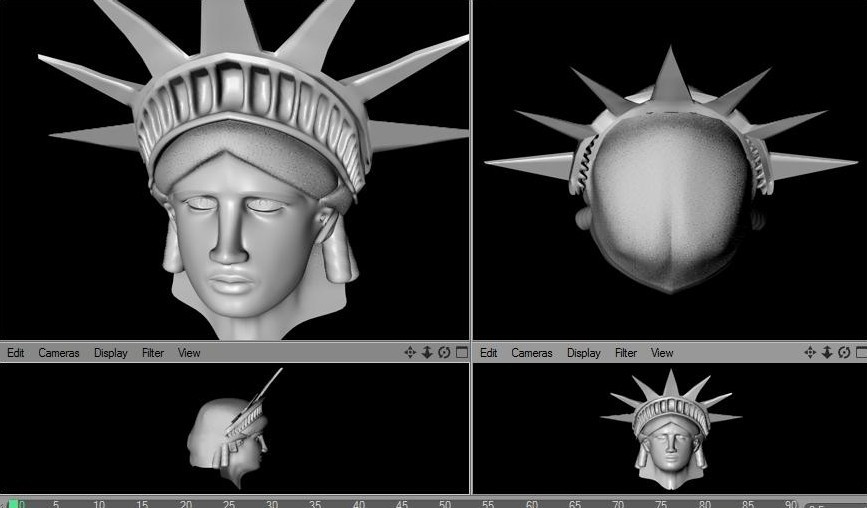Click the move-camera icon of the small front-view viewport
The height and width of the screenshot is (508, 867).
click(x=810, y=352)
